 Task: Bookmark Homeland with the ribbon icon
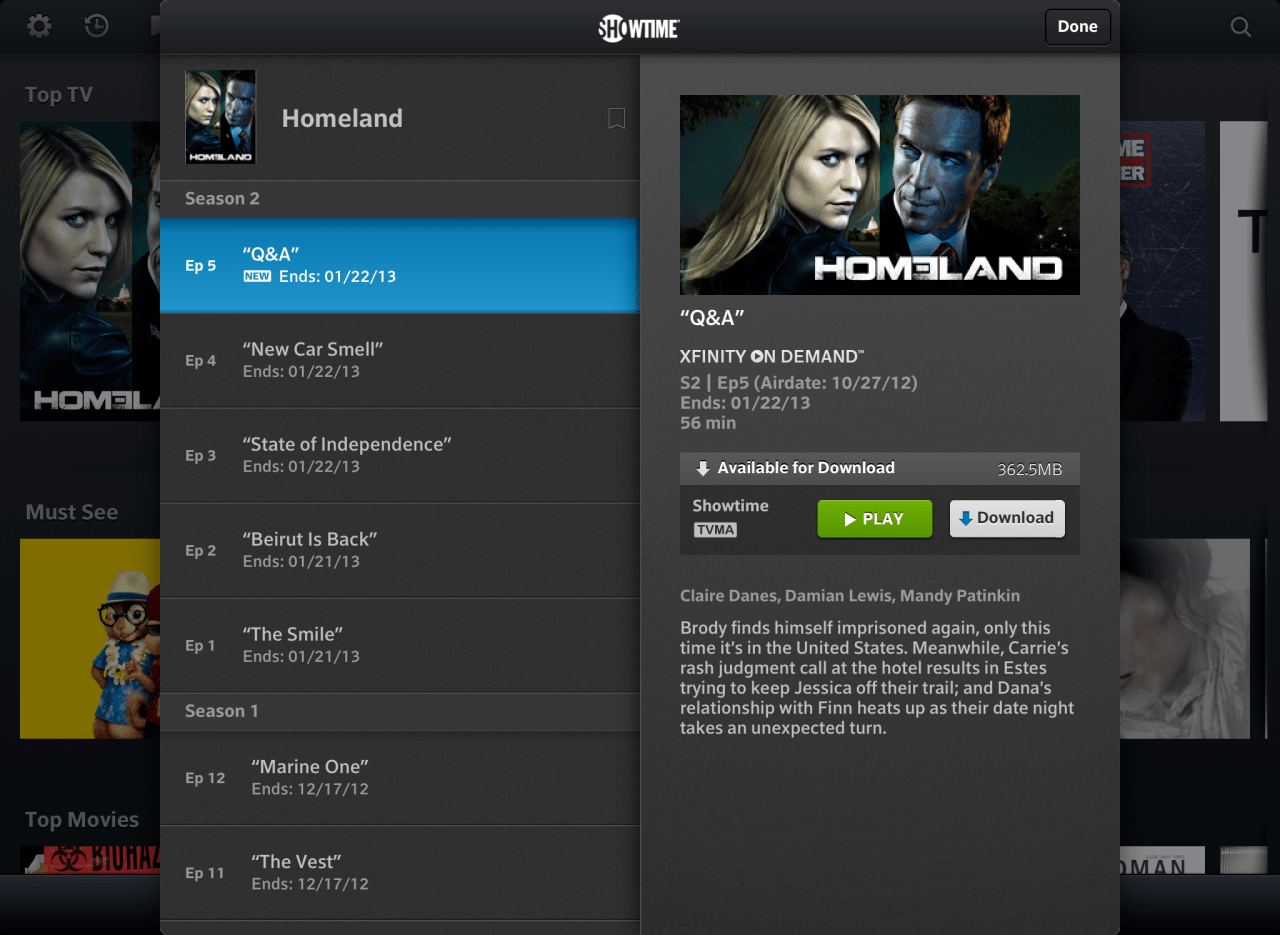click(617, 118)
